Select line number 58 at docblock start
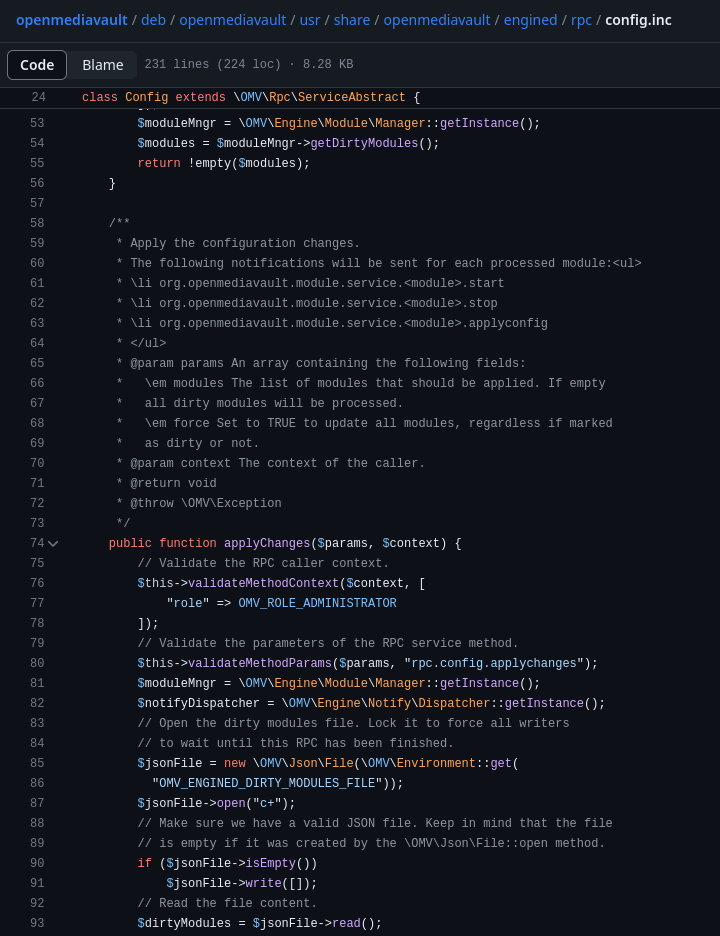Viewport: 720px width, 936px height. [37, 224]
